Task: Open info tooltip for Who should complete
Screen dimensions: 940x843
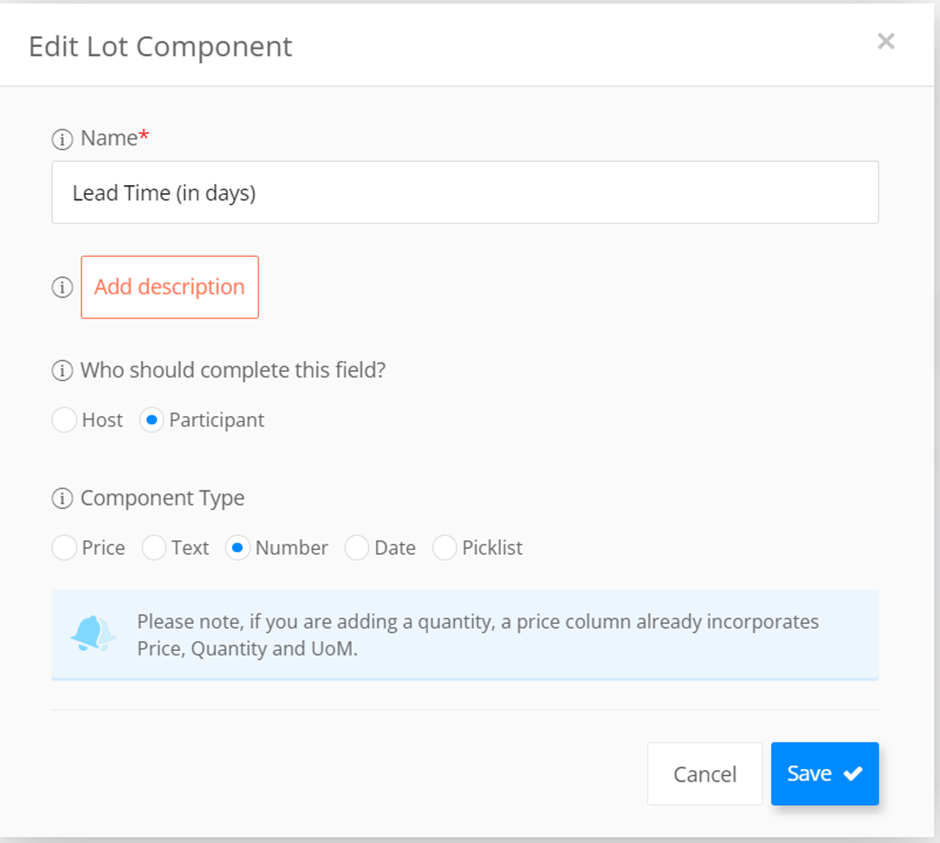Action: (x=62, y=371)
